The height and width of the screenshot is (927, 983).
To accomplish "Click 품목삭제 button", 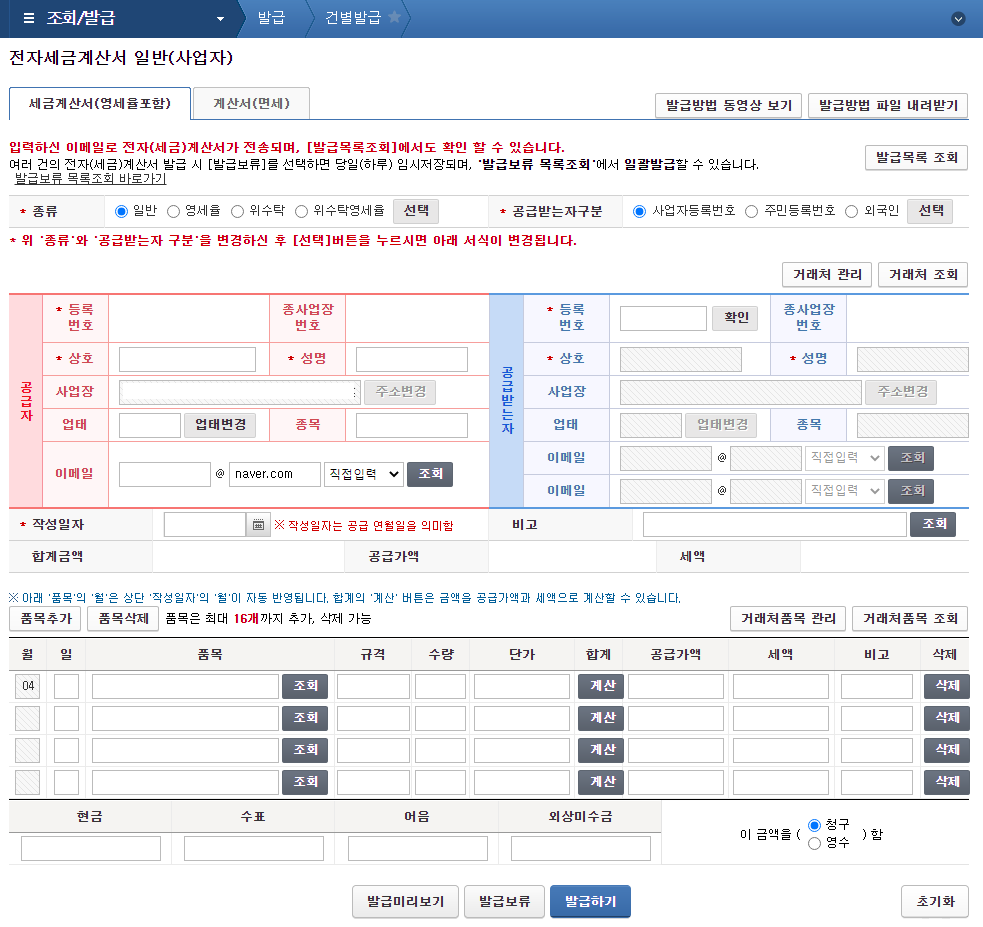I will [x=123, y=619].
